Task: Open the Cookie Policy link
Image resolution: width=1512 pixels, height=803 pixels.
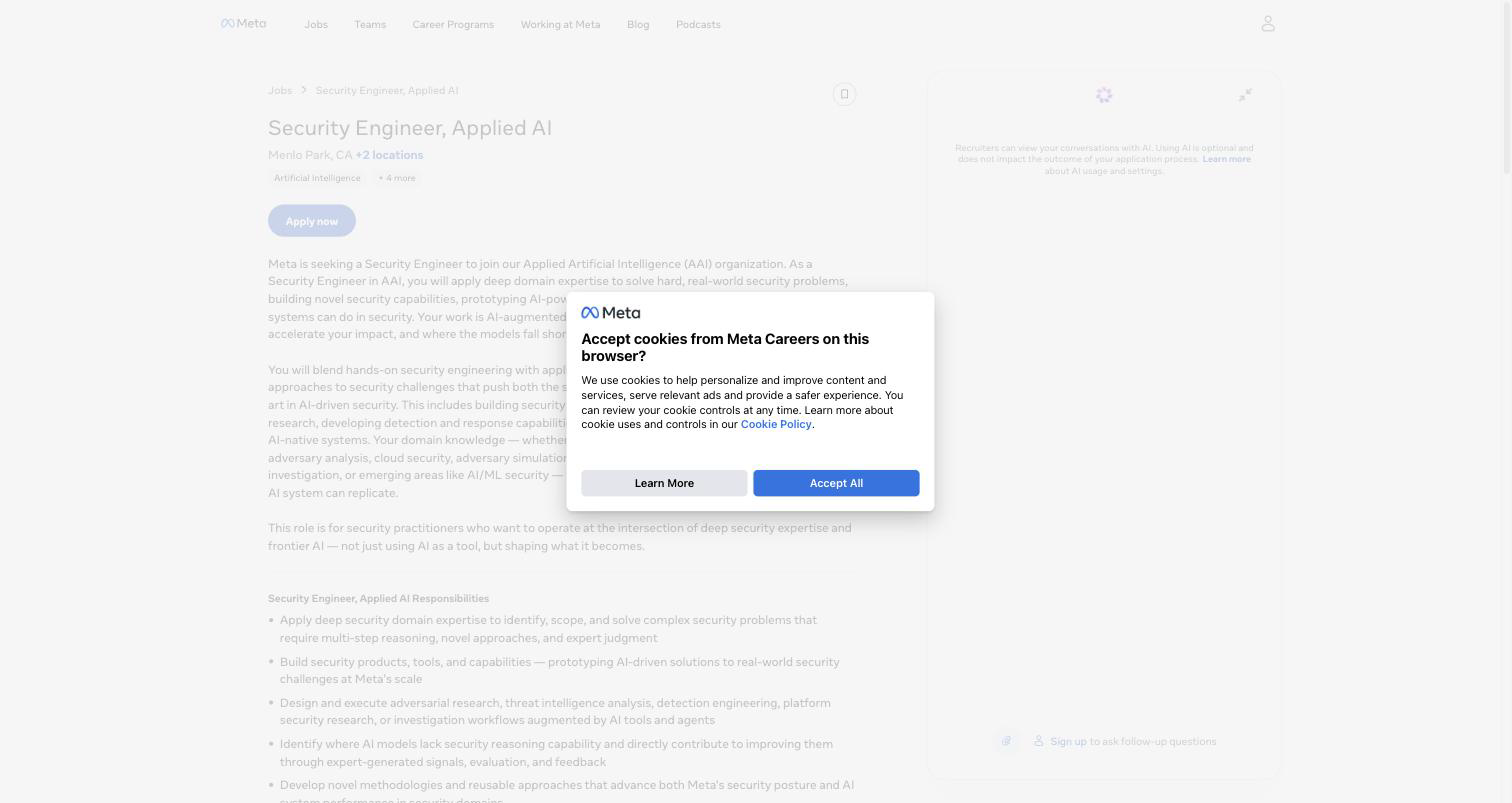Action: (776, 424)
